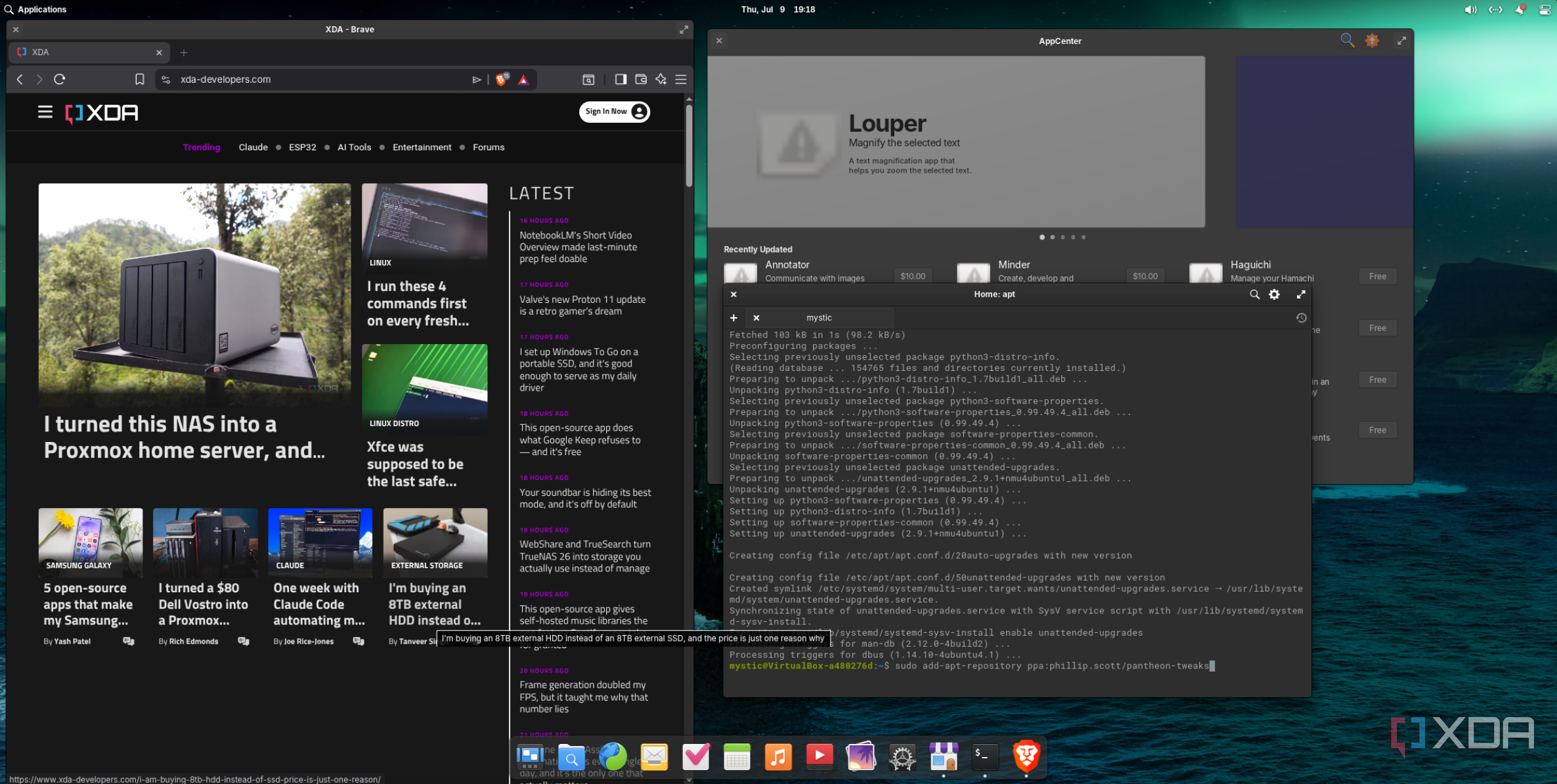This screenshot has height=784, width=1557.
Task: Open closed tabs history in terminal
Action: click(1301, 318)
